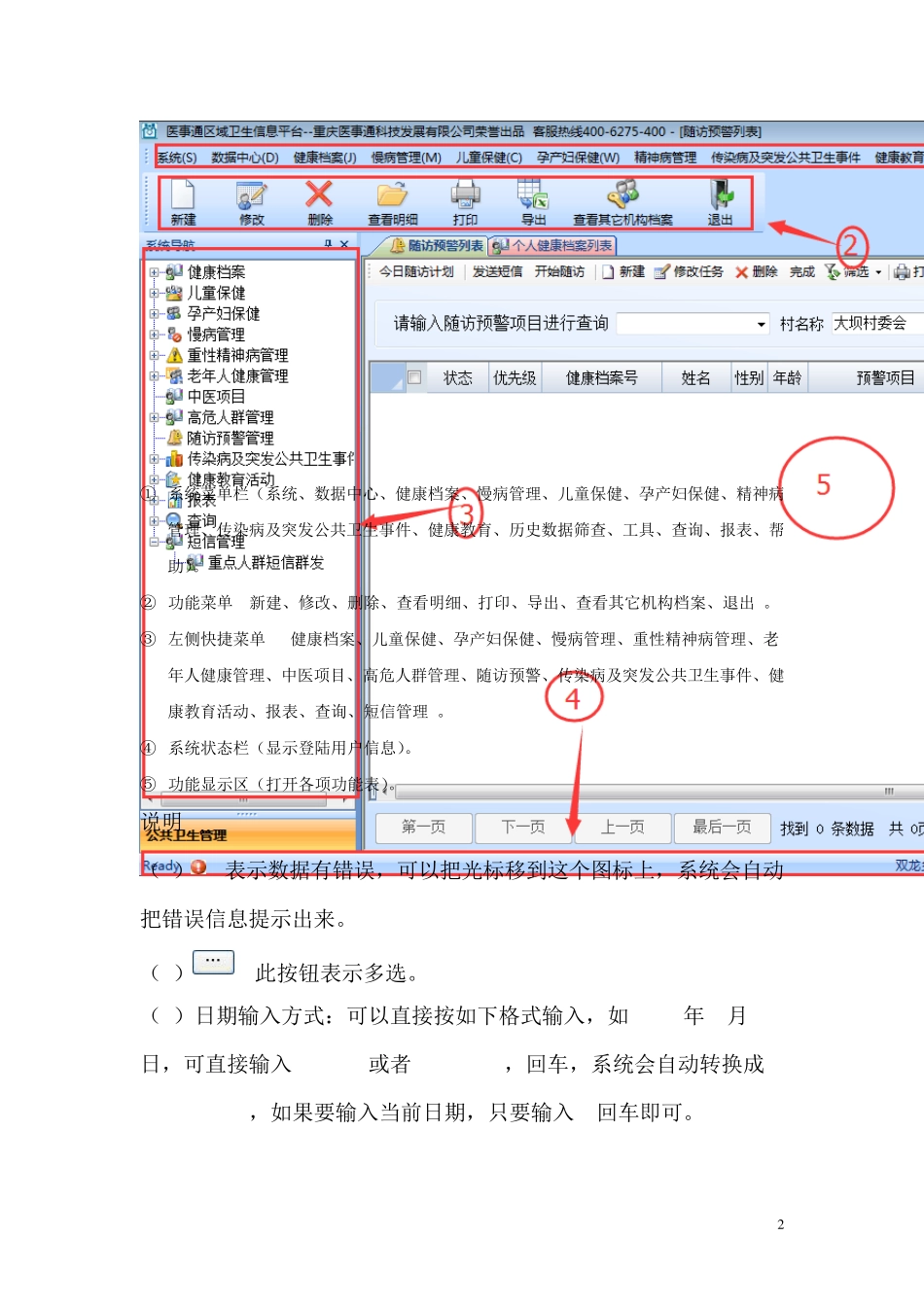Select 中医项目 tree node
Screen dimensions: 924x1307
coord(216,396)
